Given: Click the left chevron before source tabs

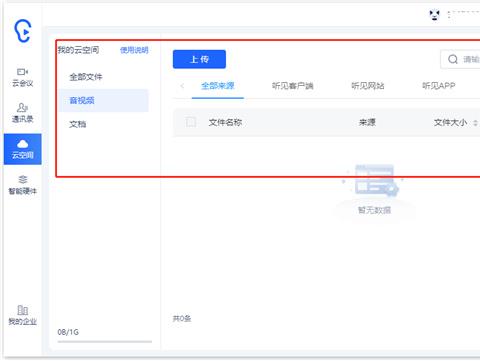Looking at the screenshot, I should pyautogui.click(x=182, y=86).
